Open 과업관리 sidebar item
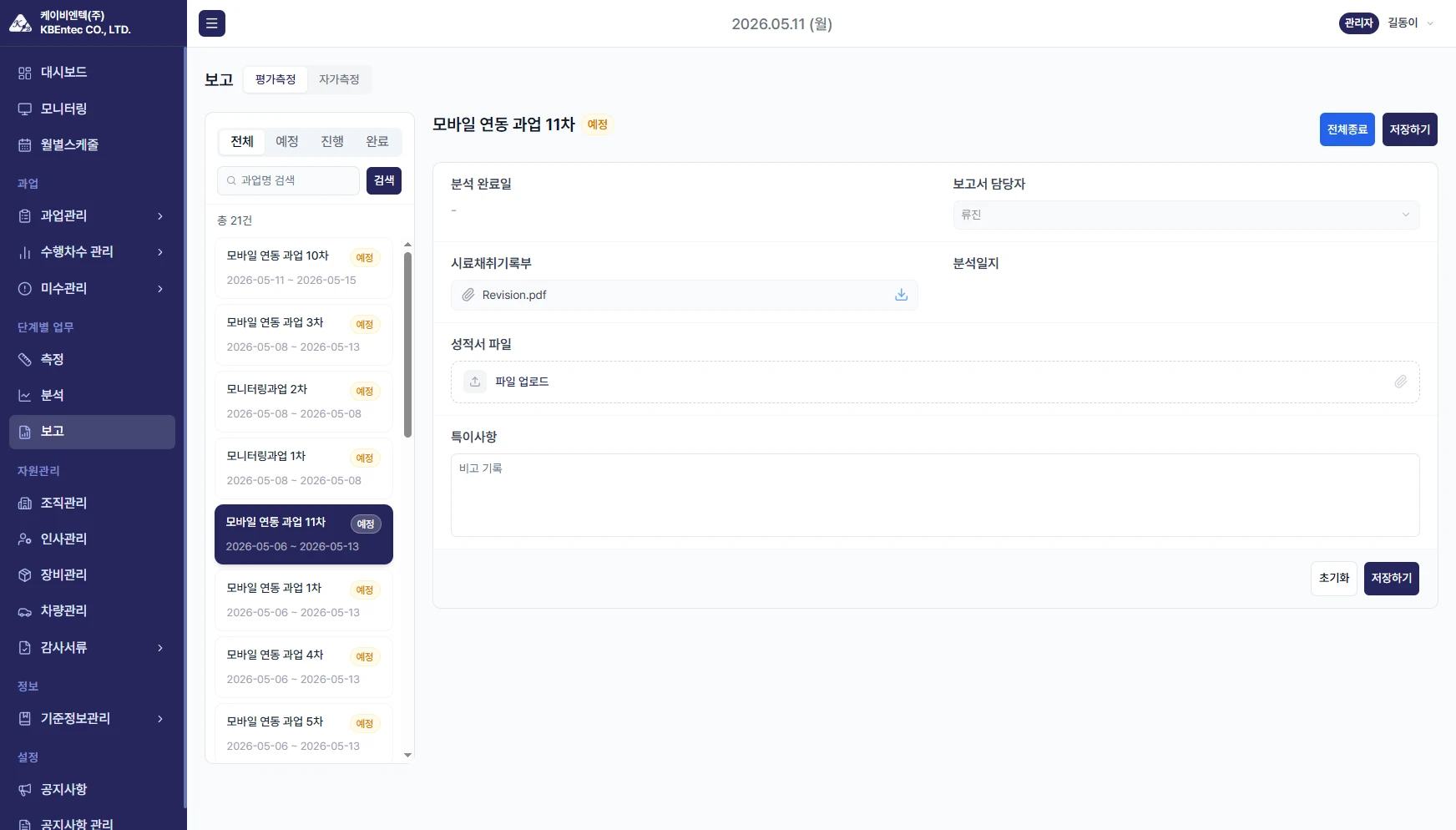 (92, 215)
